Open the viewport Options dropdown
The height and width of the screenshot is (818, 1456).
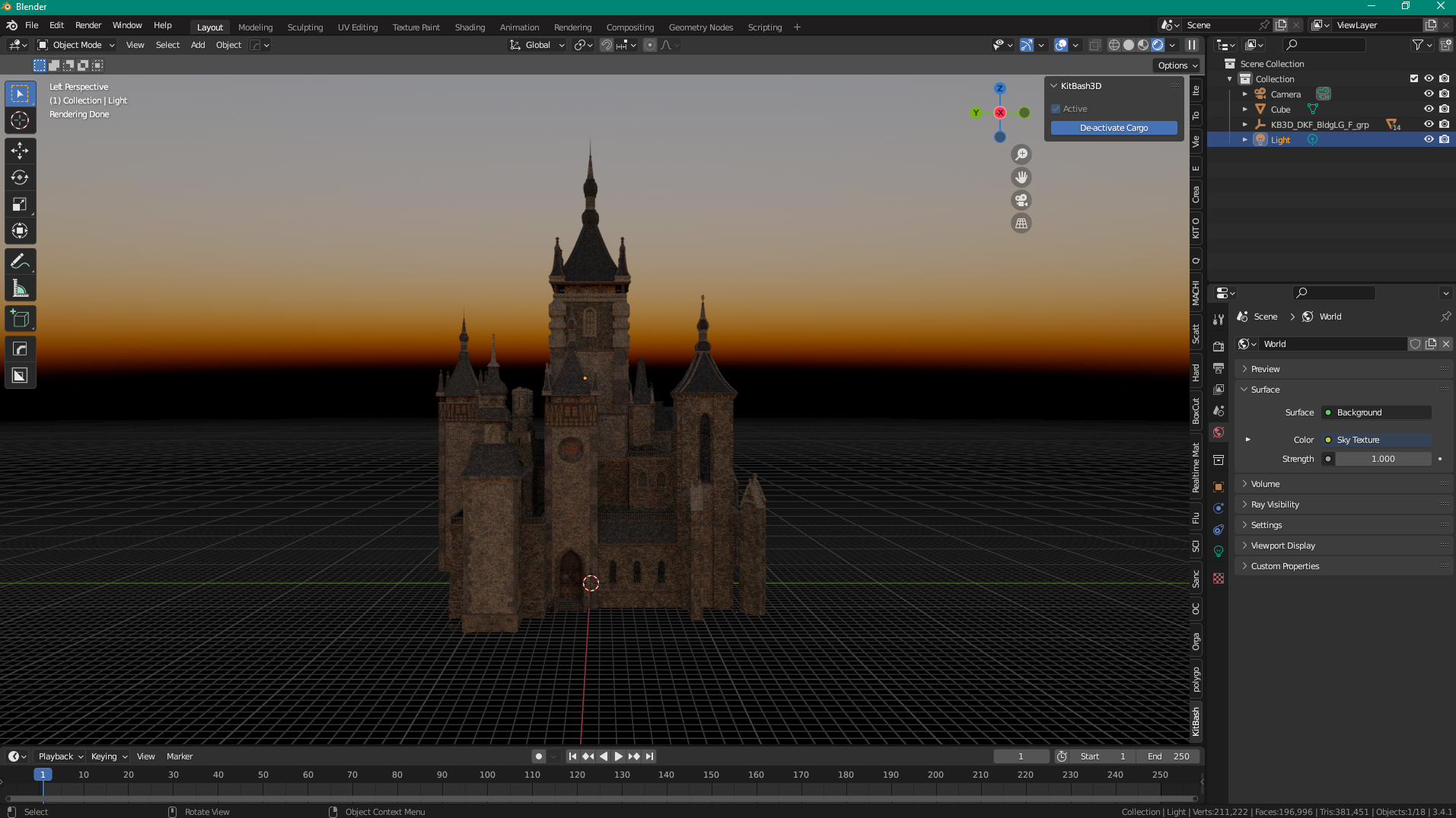coord(1177,65)
